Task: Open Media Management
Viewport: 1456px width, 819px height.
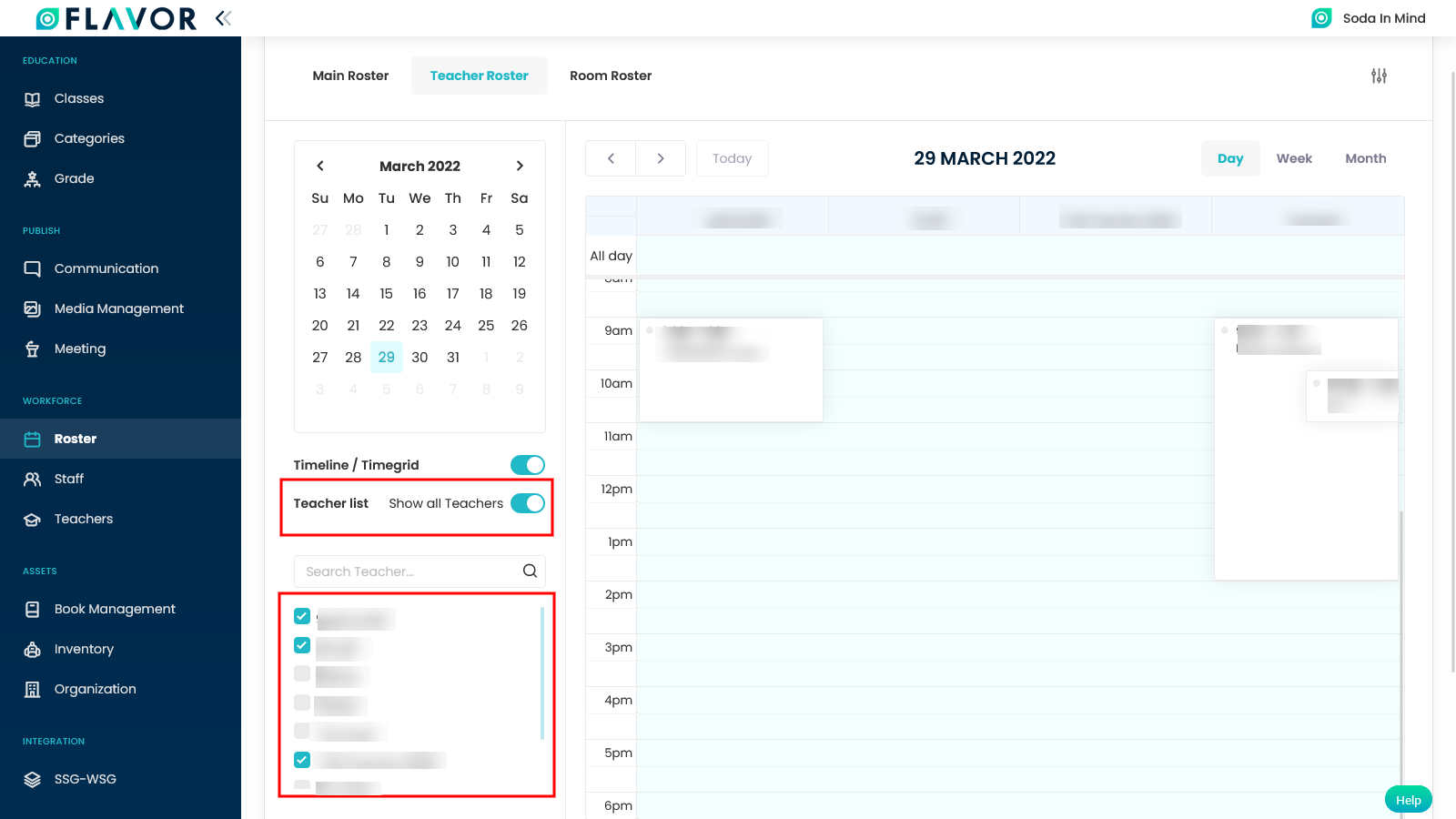Action: (120, 308)
